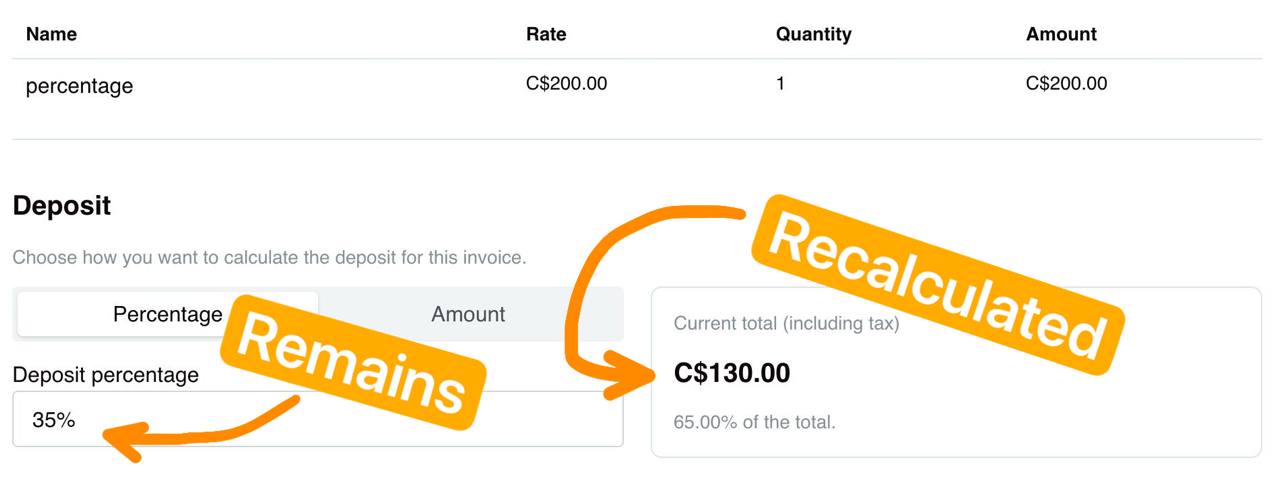
Task: Select the Percentage deposit tab
Action: pyautogui.click(x=167, y=314)
